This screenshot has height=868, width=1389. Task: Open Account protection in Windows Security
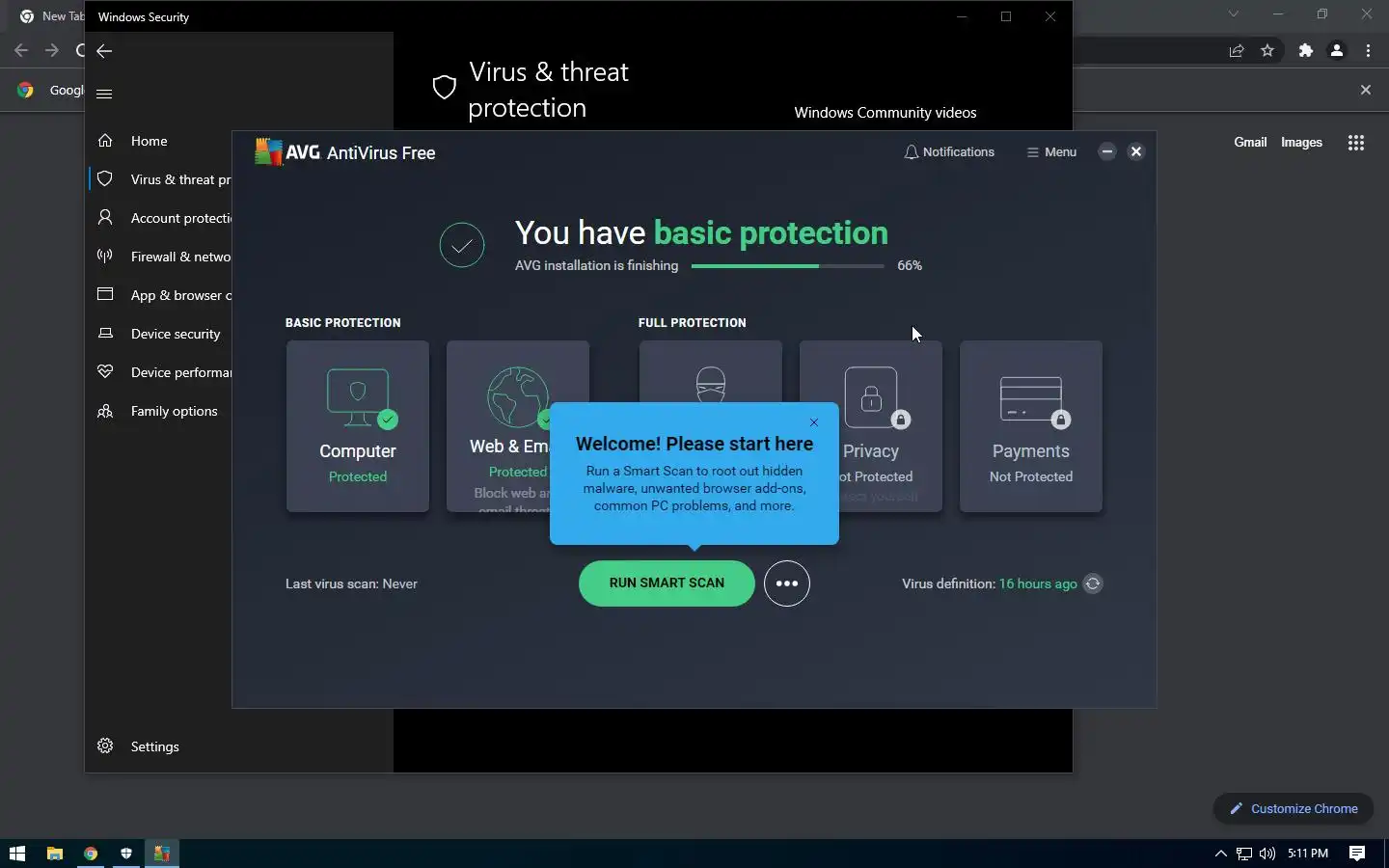(159, 218)
